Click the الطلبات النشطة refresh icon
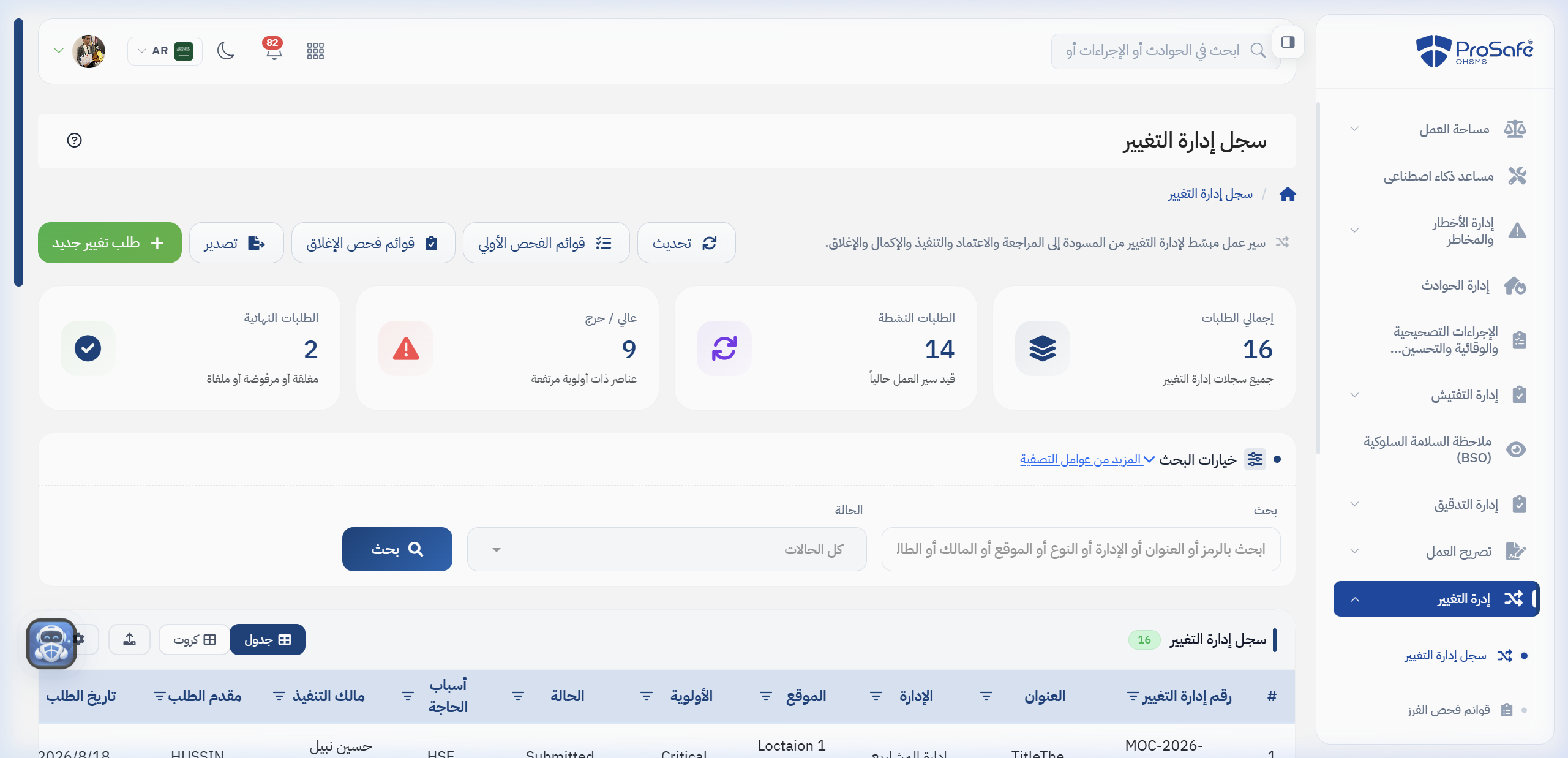Viewport: 1568px width, 758px height. tap(724, 348)
